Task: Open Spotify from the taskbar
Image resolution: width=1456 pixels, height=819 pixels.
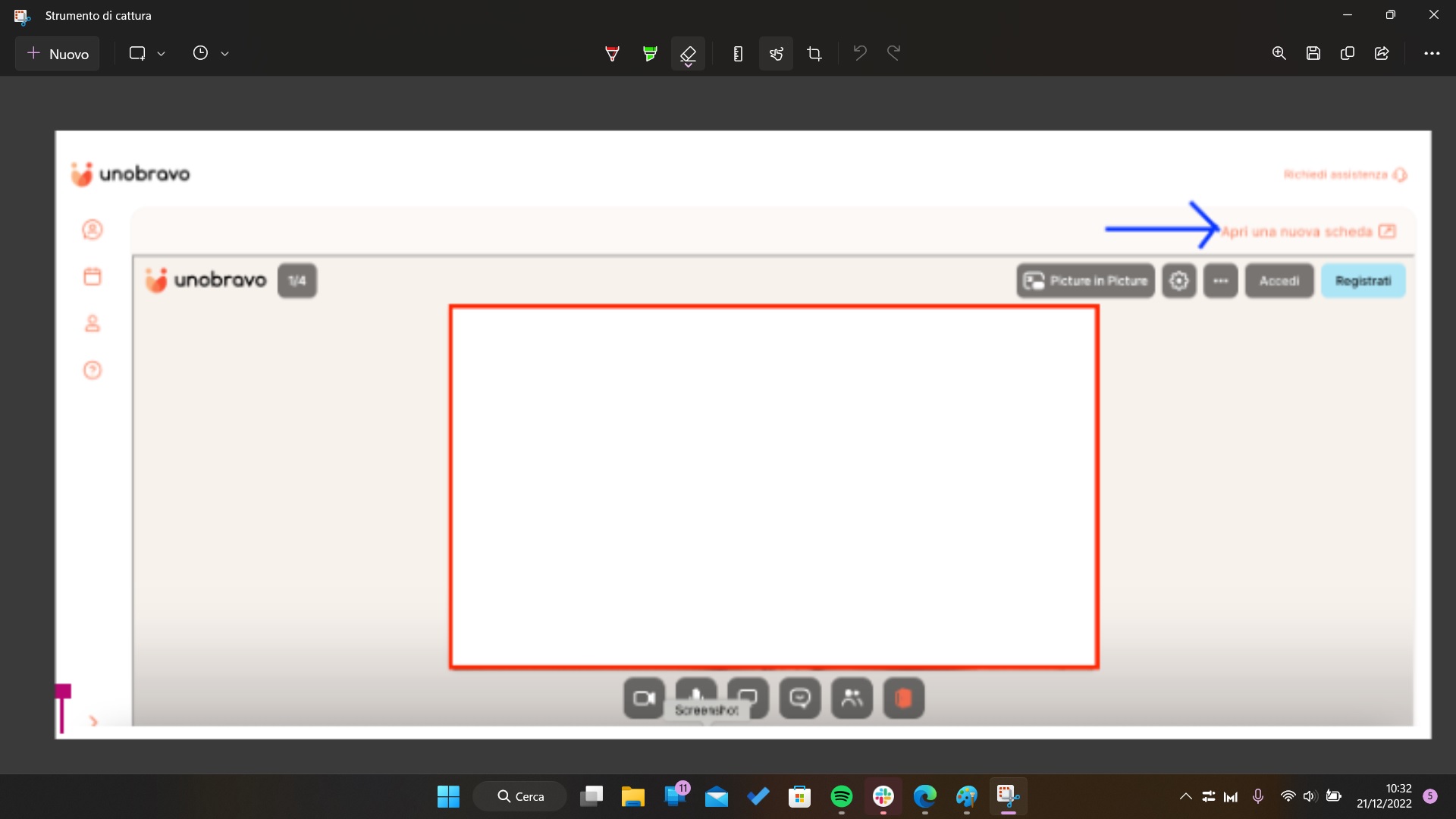Action: [x=842, y=796]
